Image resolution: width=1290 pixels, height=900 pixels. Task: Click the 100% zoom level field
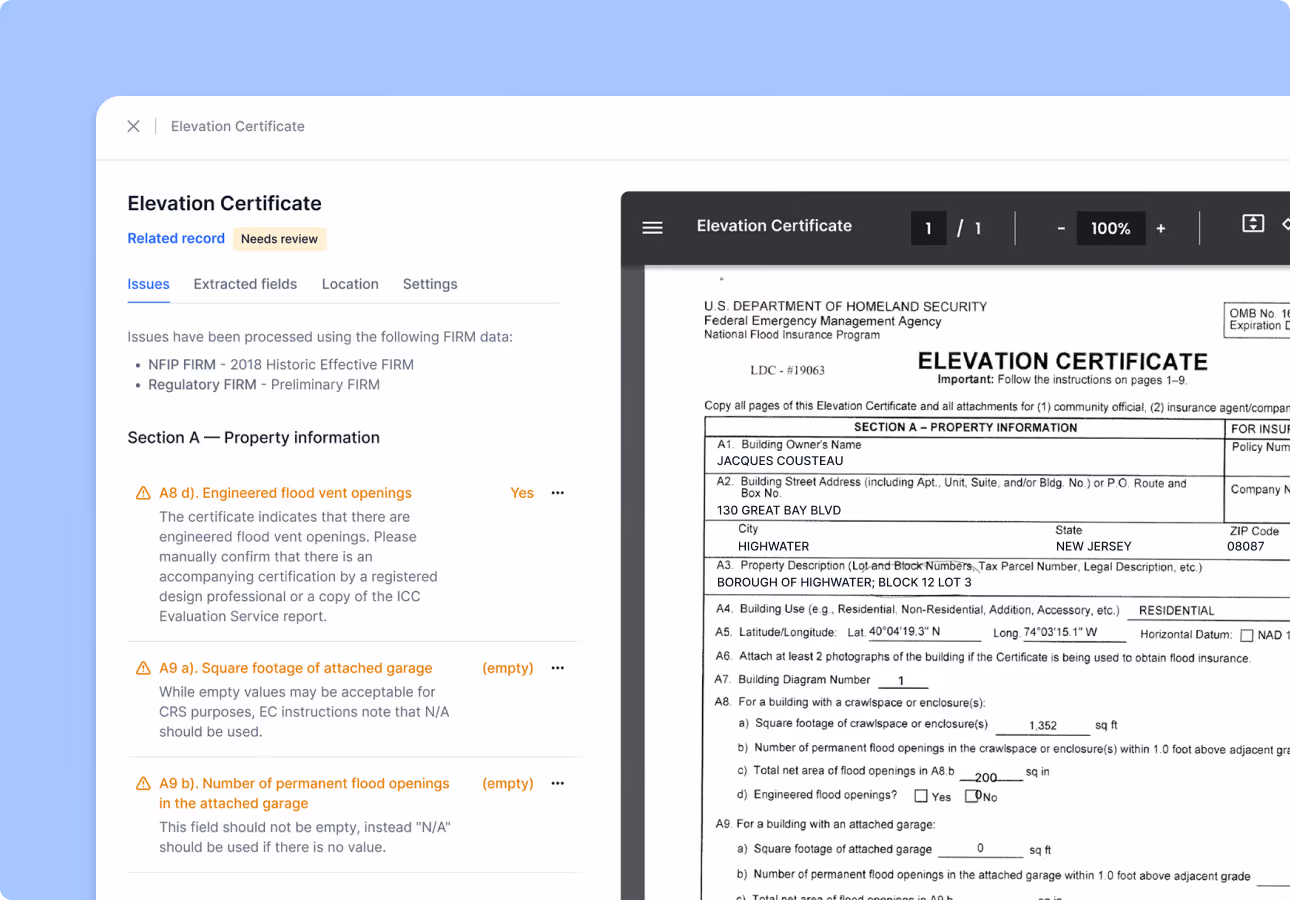(1110, 228)
